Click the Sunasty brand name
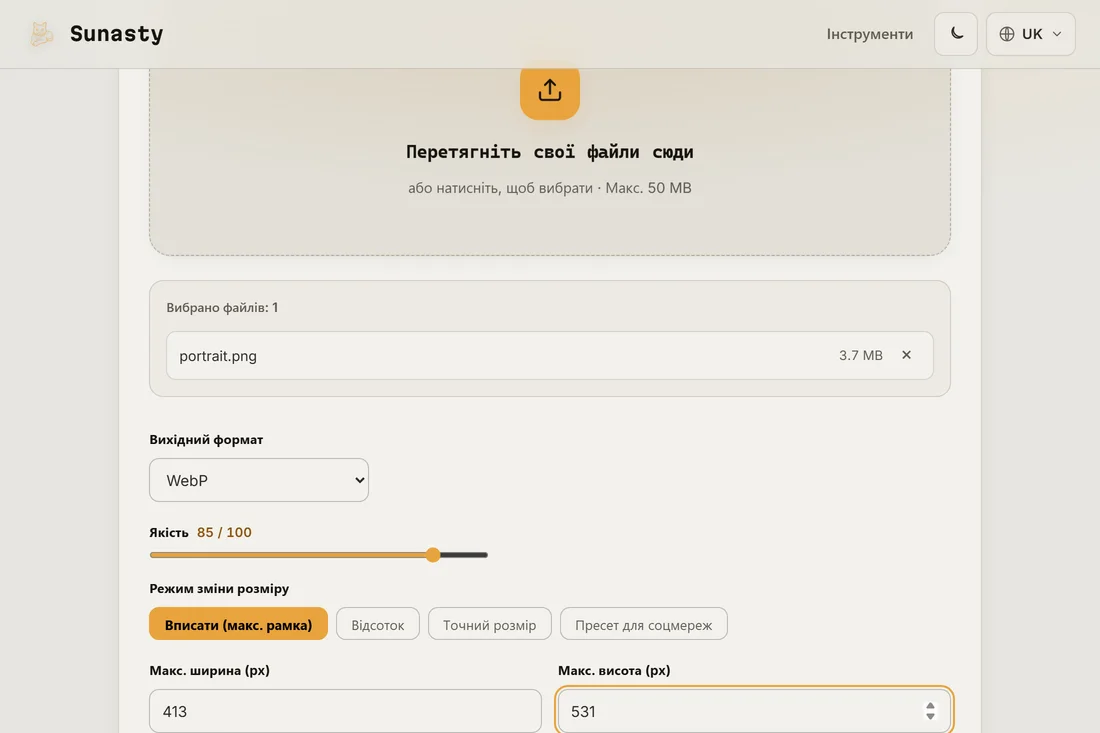Screen dimensions: 1100x733 (x=116, y=34)
